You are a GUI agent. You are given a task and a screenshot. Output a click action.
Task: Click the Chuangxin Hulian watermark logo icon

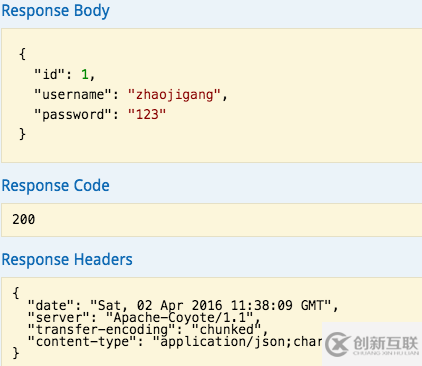337,344
